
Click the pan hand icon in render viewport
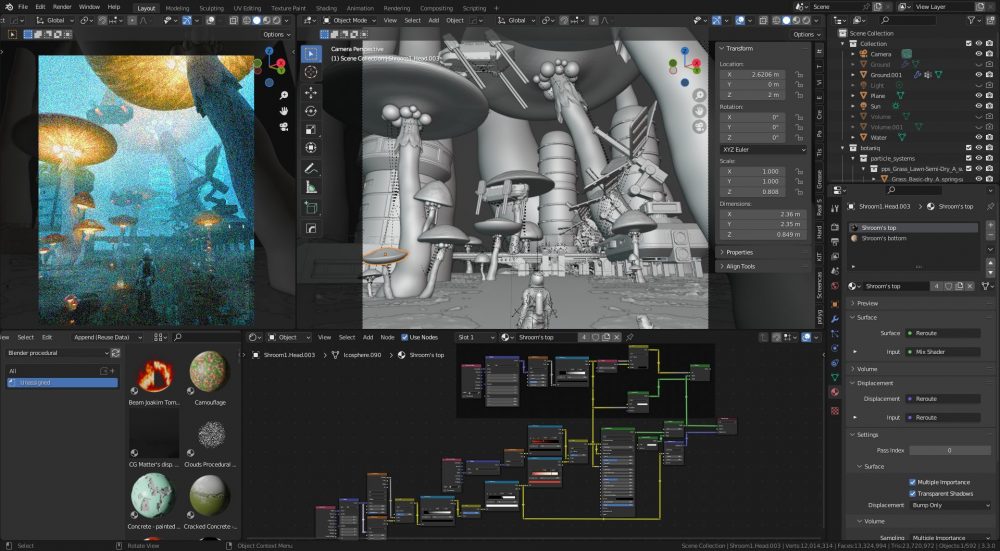pyautogui.click(x=284, y=111)
